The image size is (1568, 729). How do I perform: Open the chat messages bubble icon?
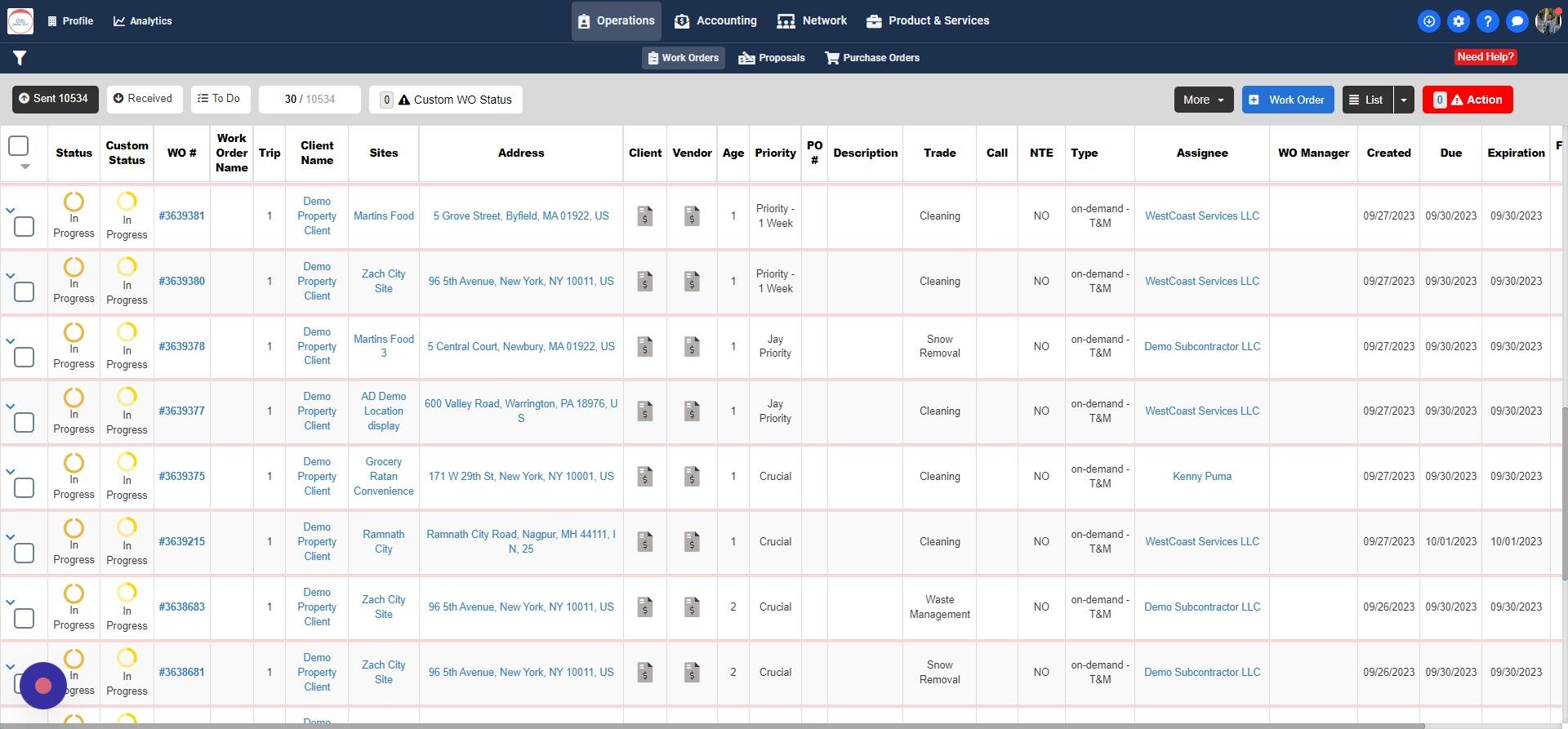point(1517,21)
